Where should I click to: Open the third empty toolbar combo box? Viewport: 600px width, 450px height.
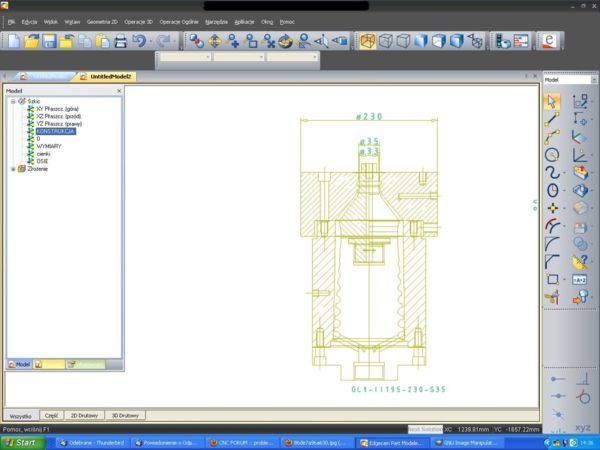(x=292, y=57)
